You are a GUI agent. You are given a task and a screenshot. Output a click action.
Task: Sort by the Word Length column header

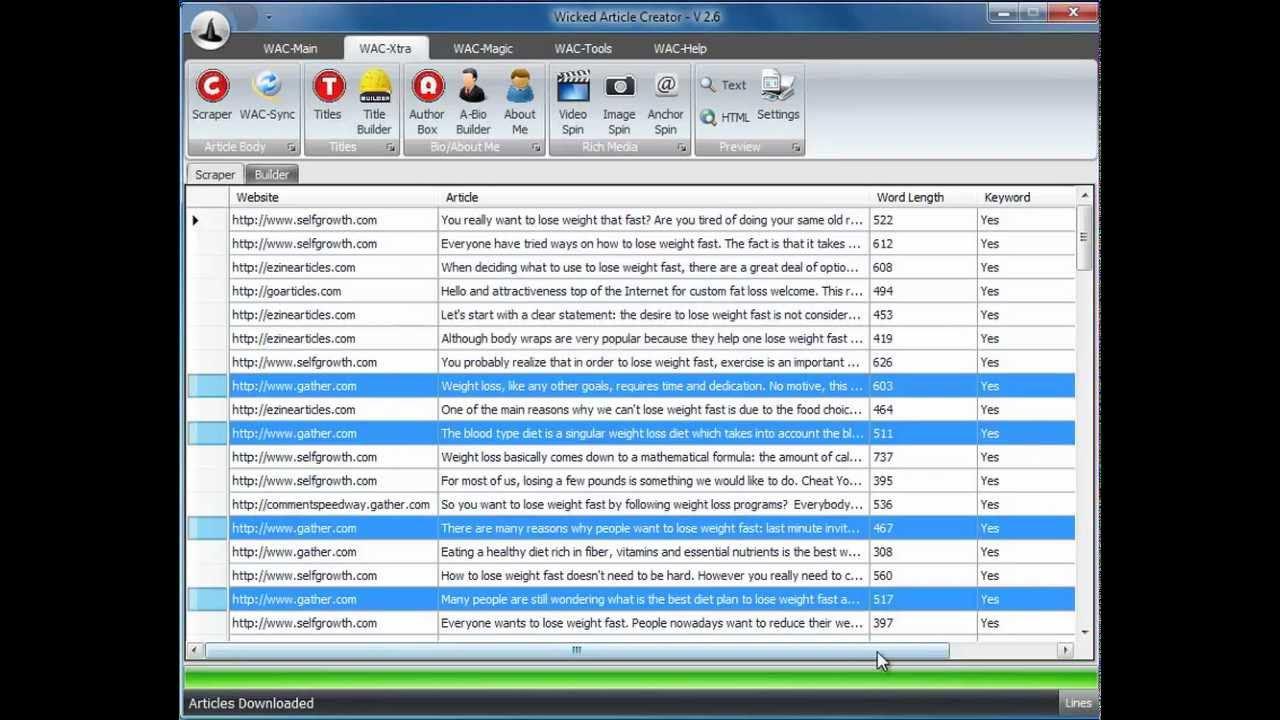(924, 197)
